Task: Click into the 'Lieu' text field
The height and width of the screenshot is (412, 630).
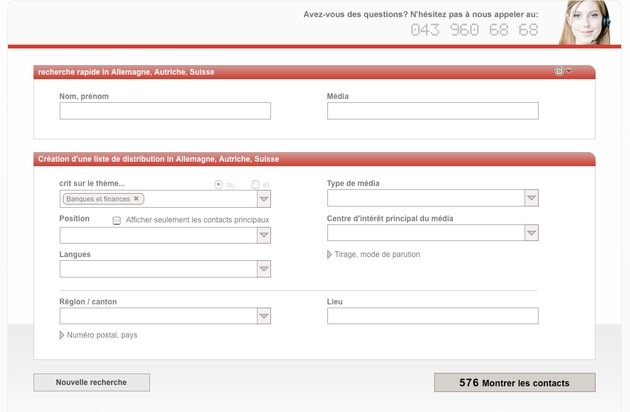Action: (432, 316)
